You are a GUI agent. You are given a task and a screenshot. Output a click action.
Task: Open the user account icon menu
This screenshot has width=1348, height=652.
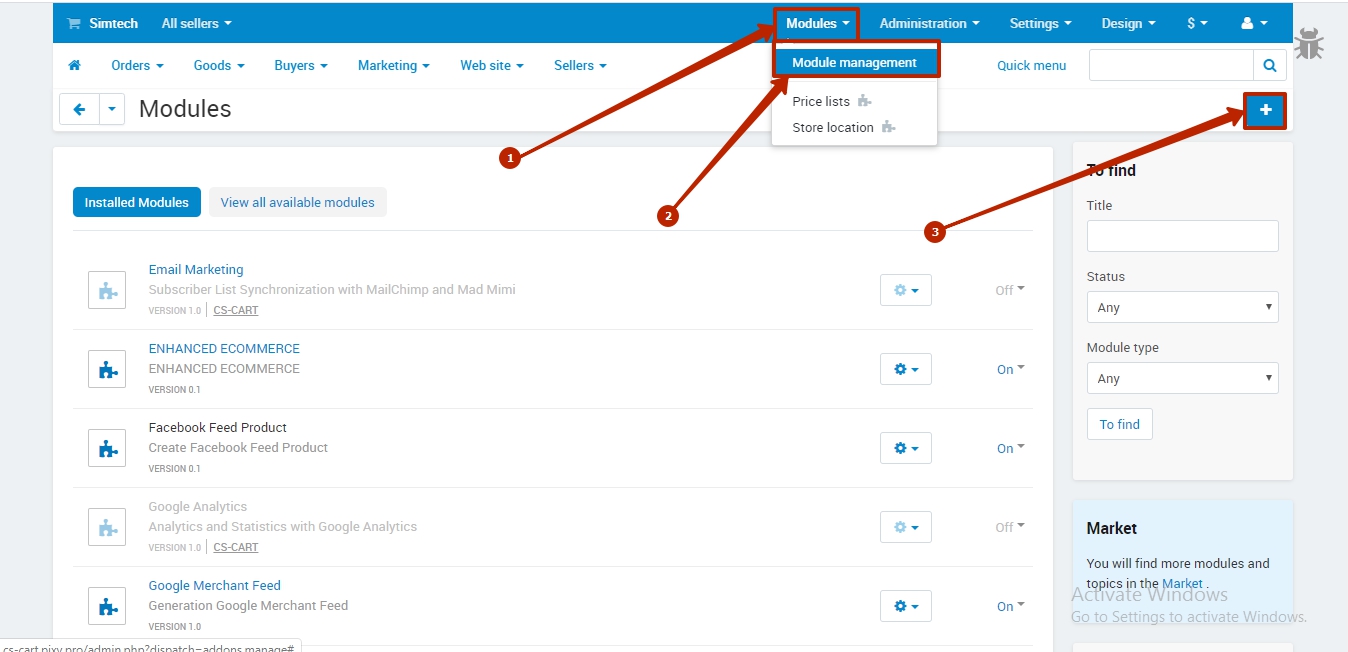[1253, 23]
